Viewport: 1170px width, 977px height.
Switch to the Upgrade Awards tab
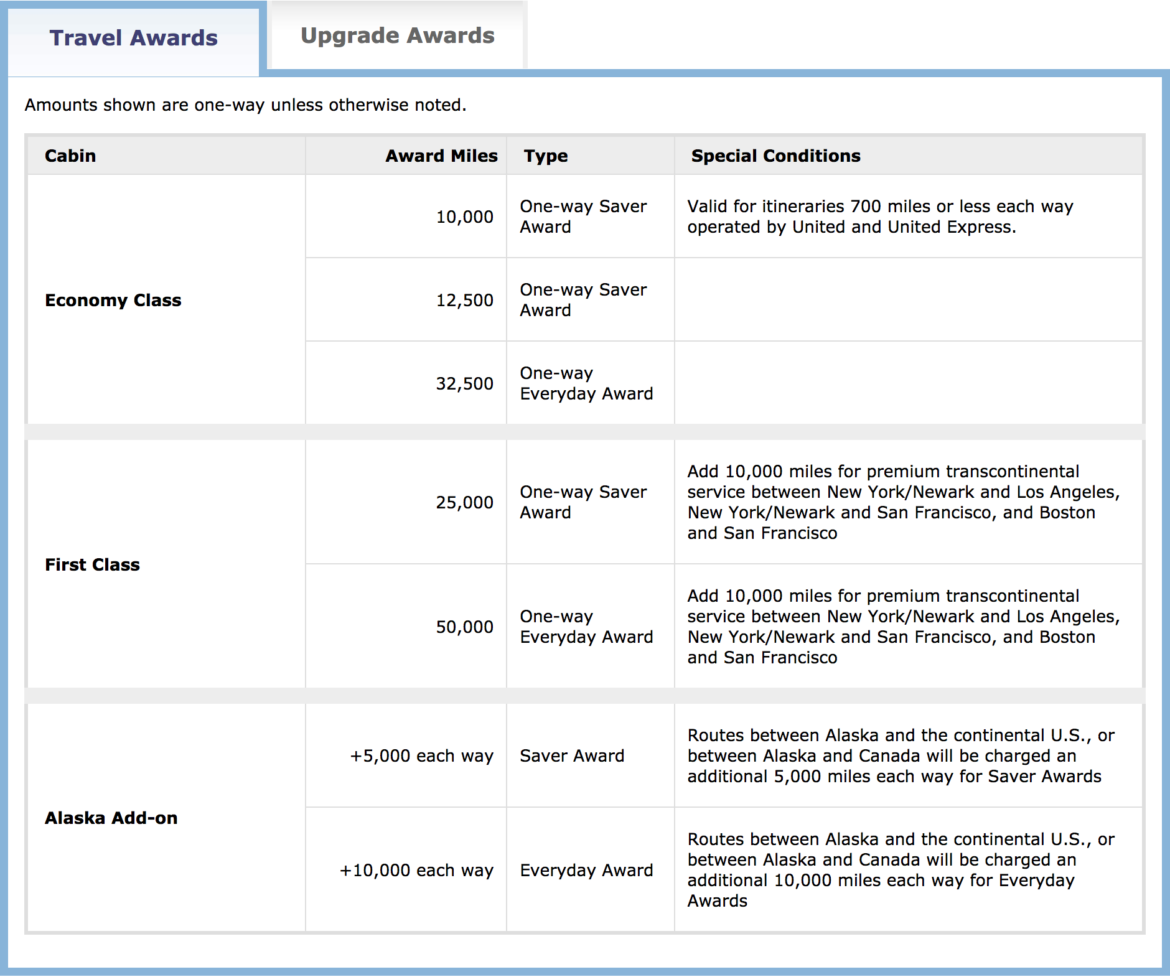coord(396,35)
